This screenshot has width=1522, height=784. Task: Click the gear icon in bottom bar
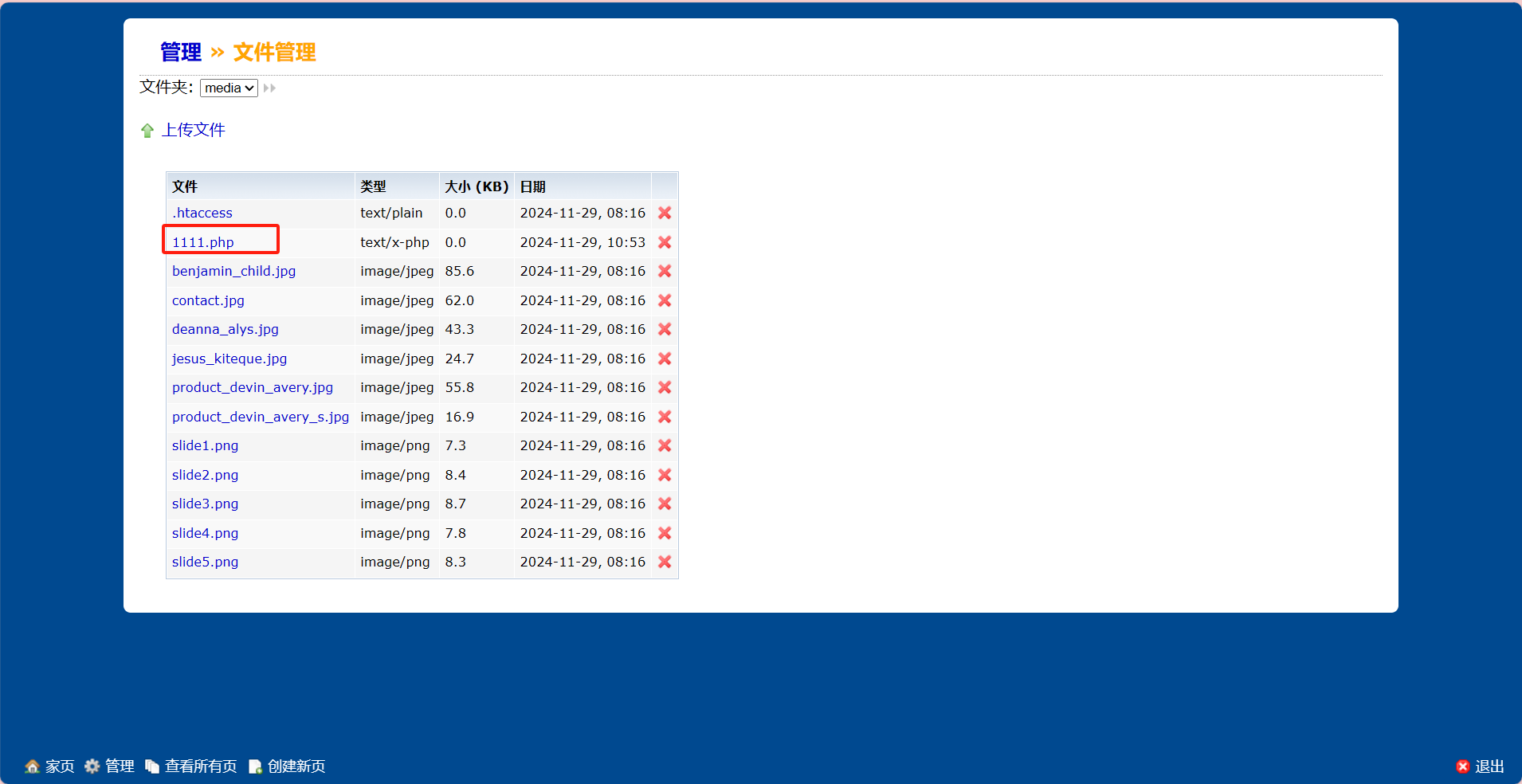pos(92,766)
